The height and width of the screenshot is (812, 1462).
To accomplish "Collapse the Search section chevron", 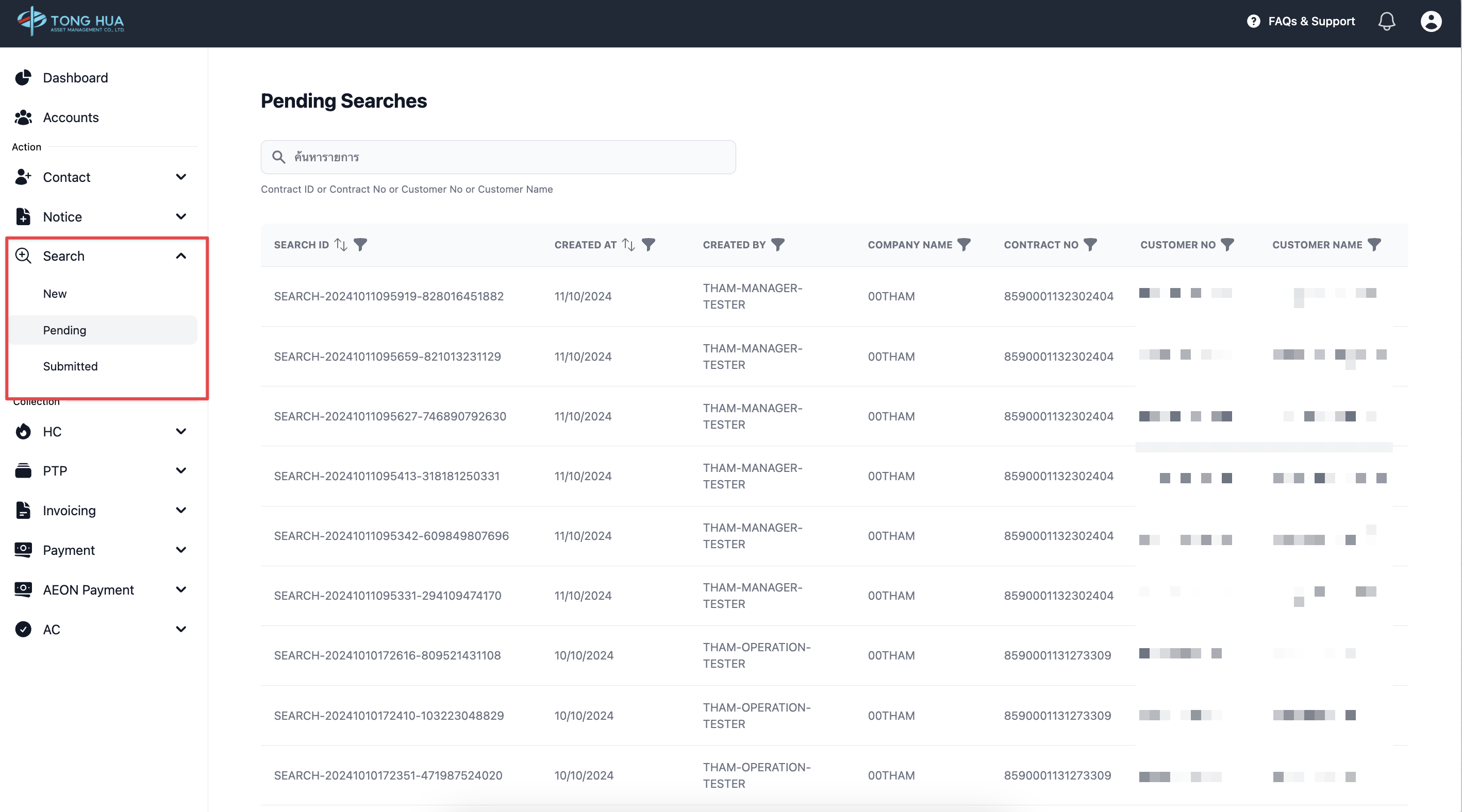I will coord(181,256).
